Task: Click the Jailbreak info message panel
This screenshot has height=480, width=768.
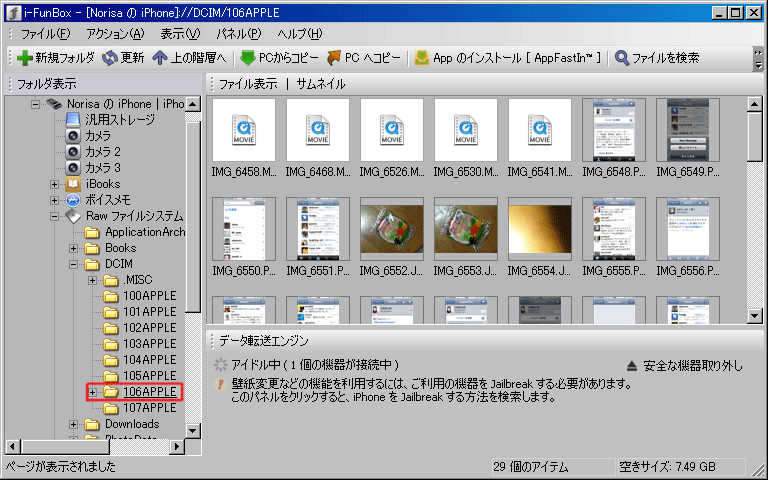Action: pos(431,390)
